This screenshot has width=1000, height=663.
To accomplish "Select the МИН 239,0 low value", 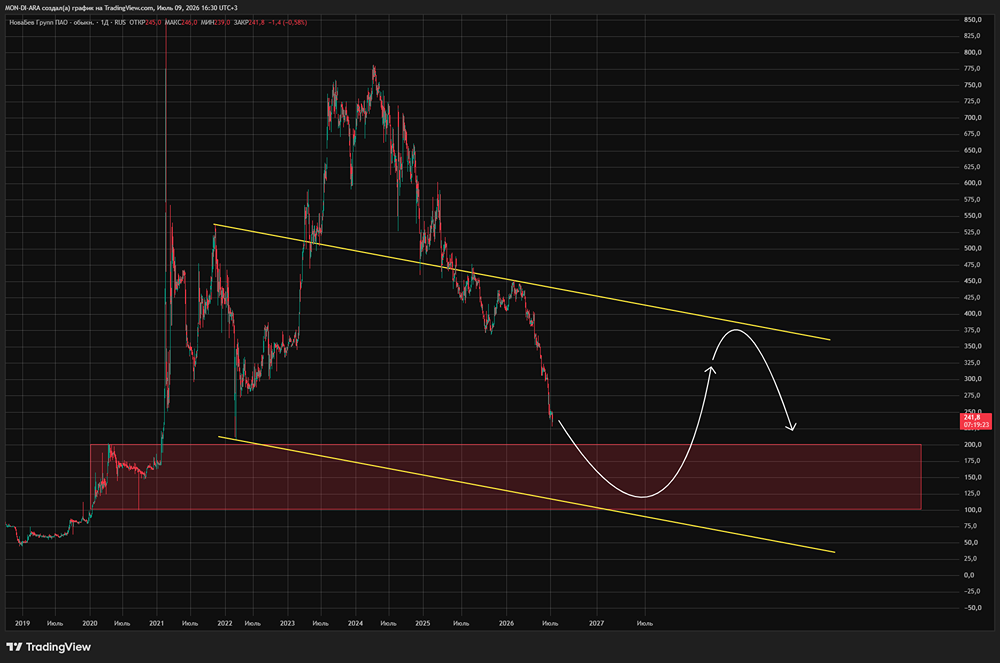I will pyautogui.click(x=216, y=22).
